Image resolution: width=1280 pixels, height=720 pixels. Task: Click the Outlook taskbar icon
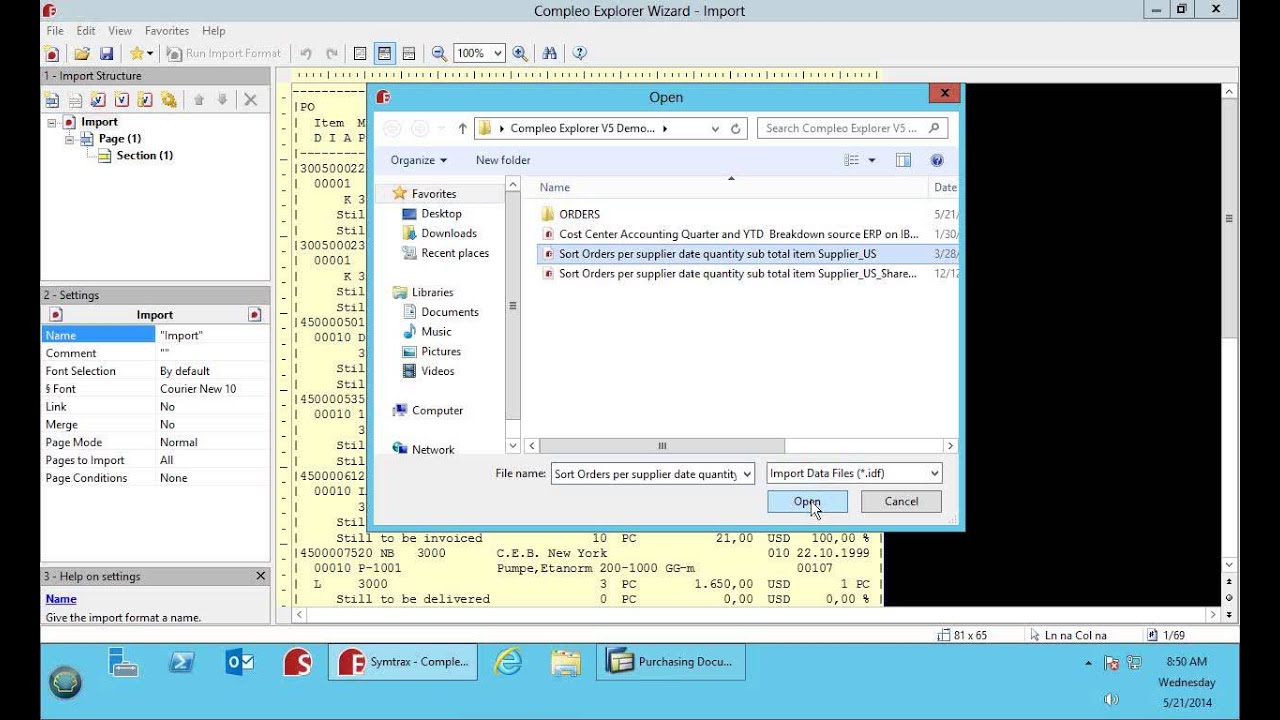pos(240,662)
